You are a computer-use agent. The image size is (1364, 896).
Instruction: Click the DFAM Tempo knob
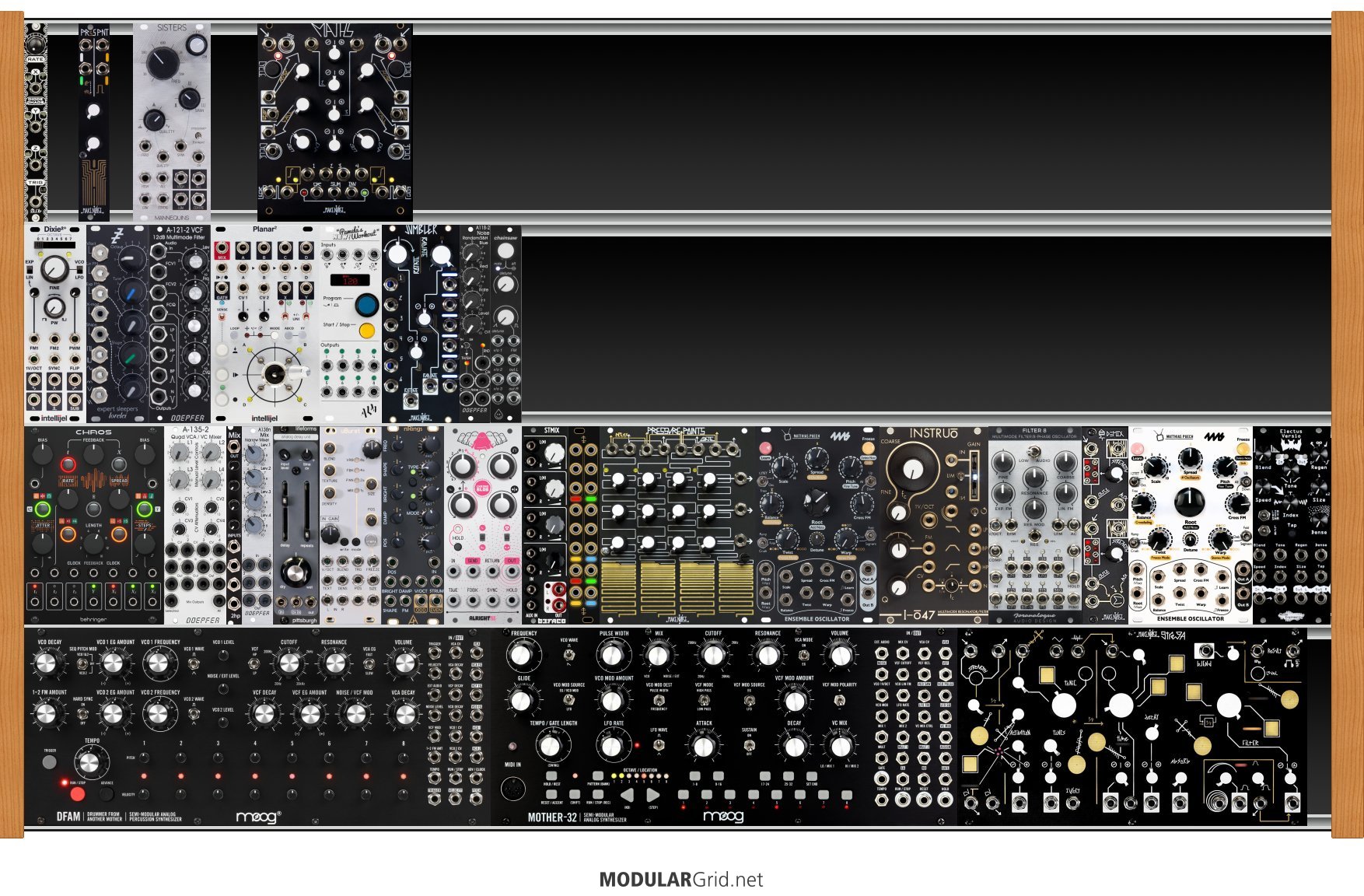[x=91, y=763]
